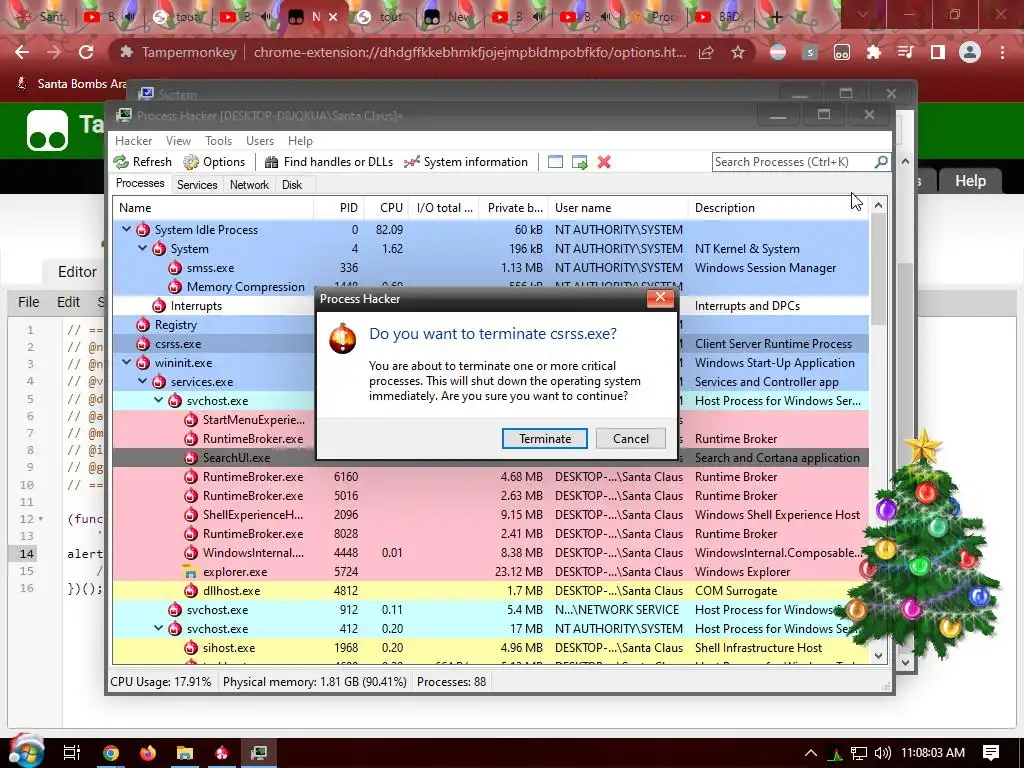Screen dimensions: 1024x768
Task: Click the CPU Usage status bar entry
Action: click(x=161, y=682)
